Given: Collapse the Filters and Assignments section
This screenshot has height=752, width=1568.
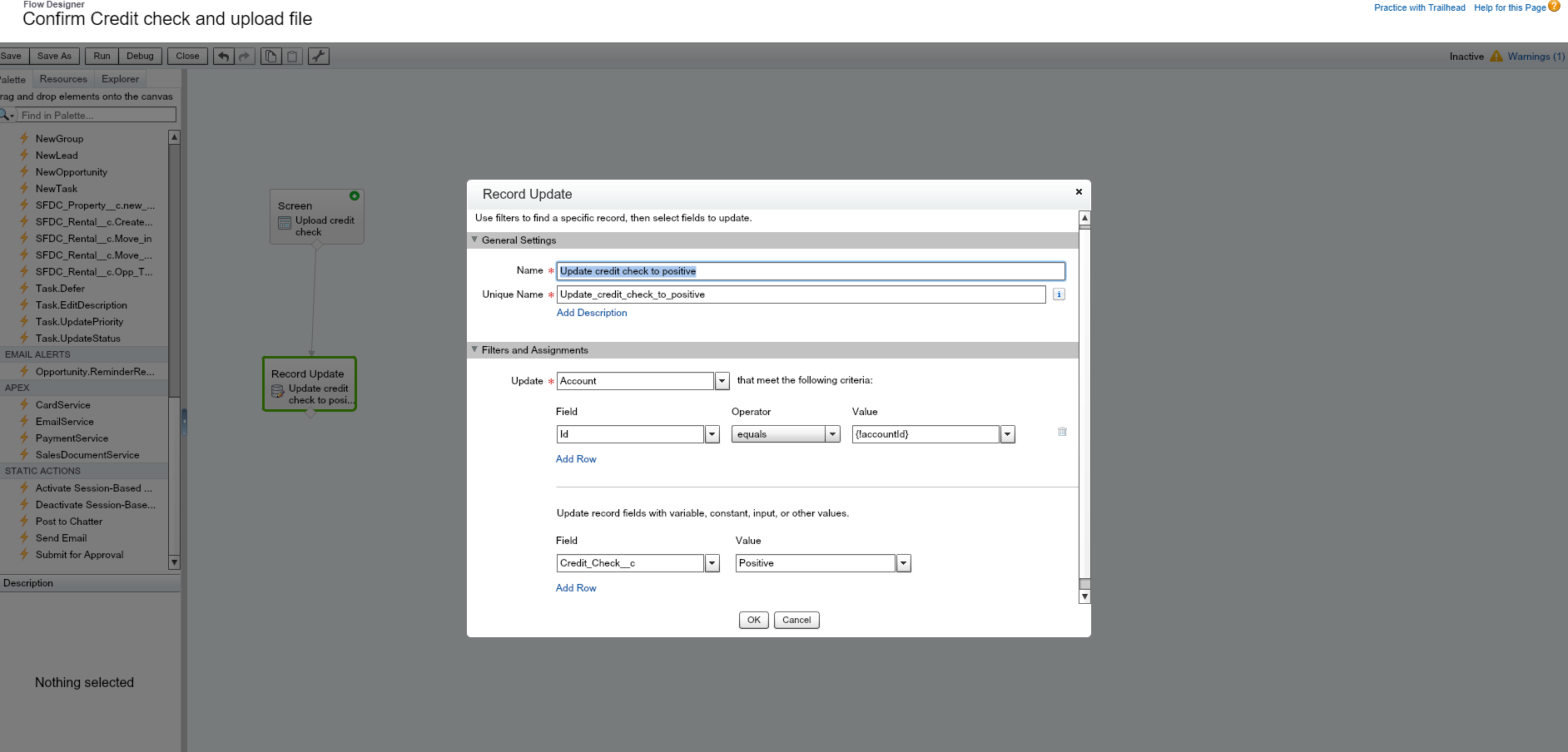Looking at the screenshot, I should [474, 349].
